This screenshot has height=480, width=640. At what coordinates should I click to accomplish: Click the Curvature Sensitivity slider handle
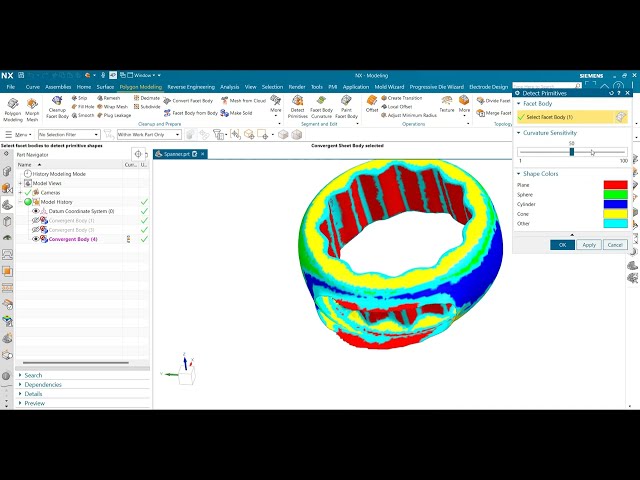coord(571,152)
